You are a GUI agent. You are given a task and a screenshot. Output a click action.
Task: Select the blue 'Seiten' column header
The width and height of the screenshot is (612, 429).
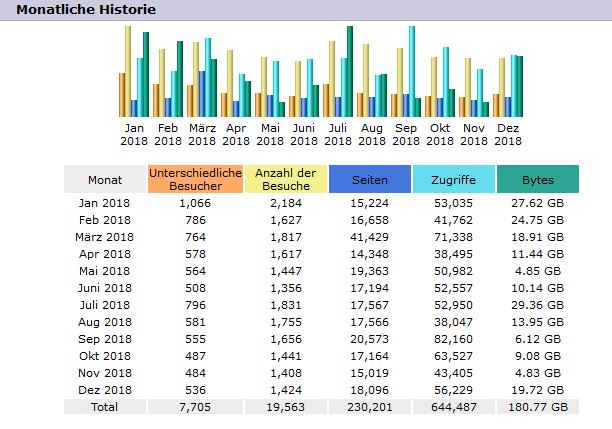click(369, 179)
